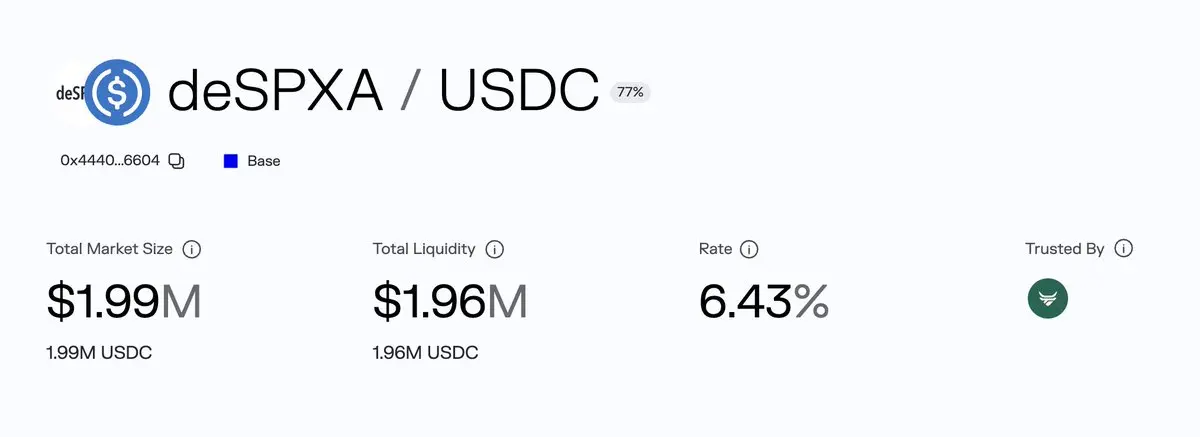
Task: Click the blue USDC token logo
Action: coord(118,93)
